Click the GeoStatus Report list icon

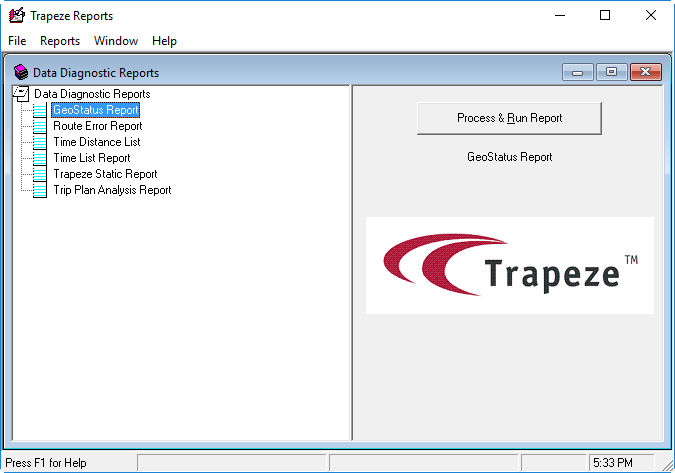(40, 110)
